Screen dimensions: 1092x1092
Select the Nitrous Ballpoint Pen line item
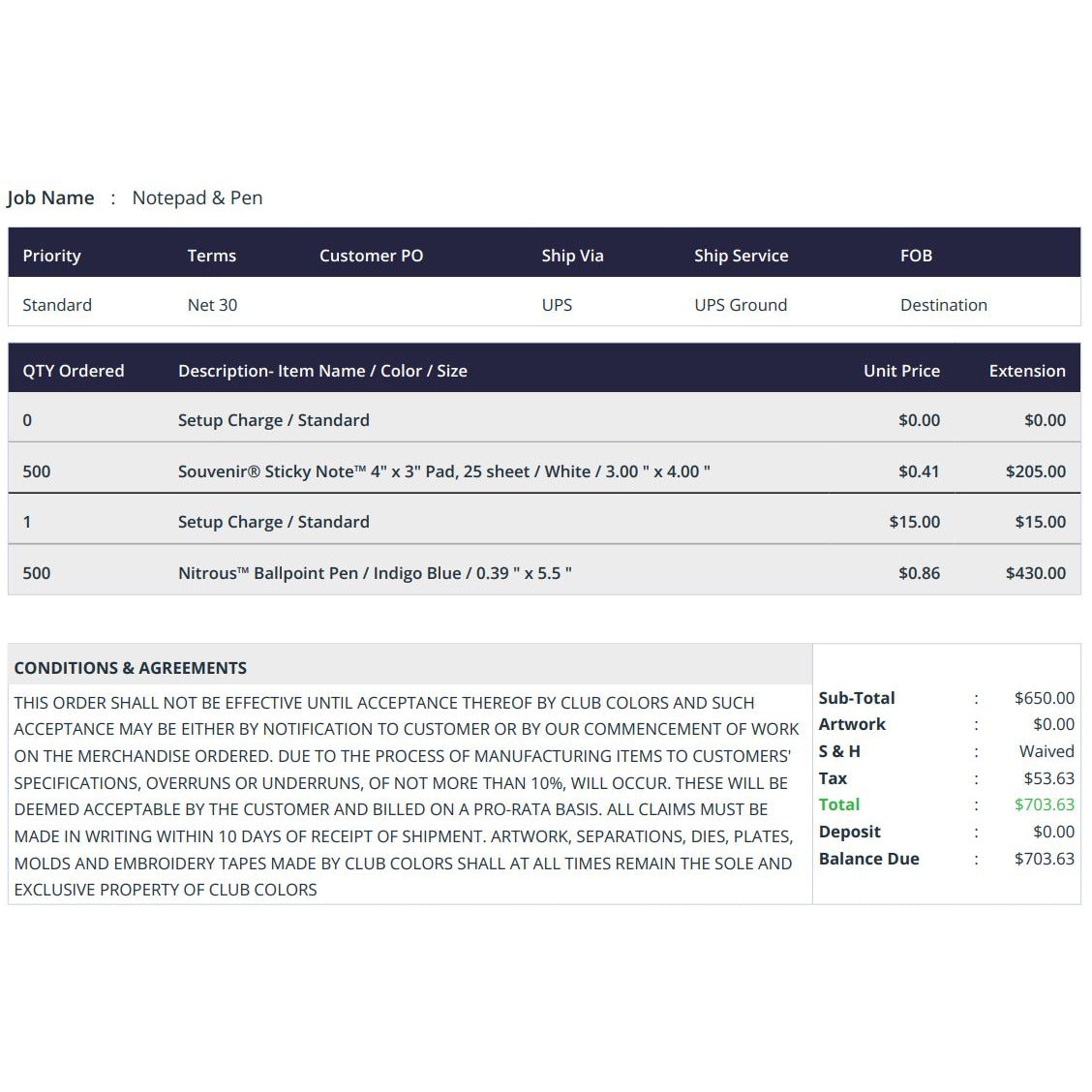(375, 573)
